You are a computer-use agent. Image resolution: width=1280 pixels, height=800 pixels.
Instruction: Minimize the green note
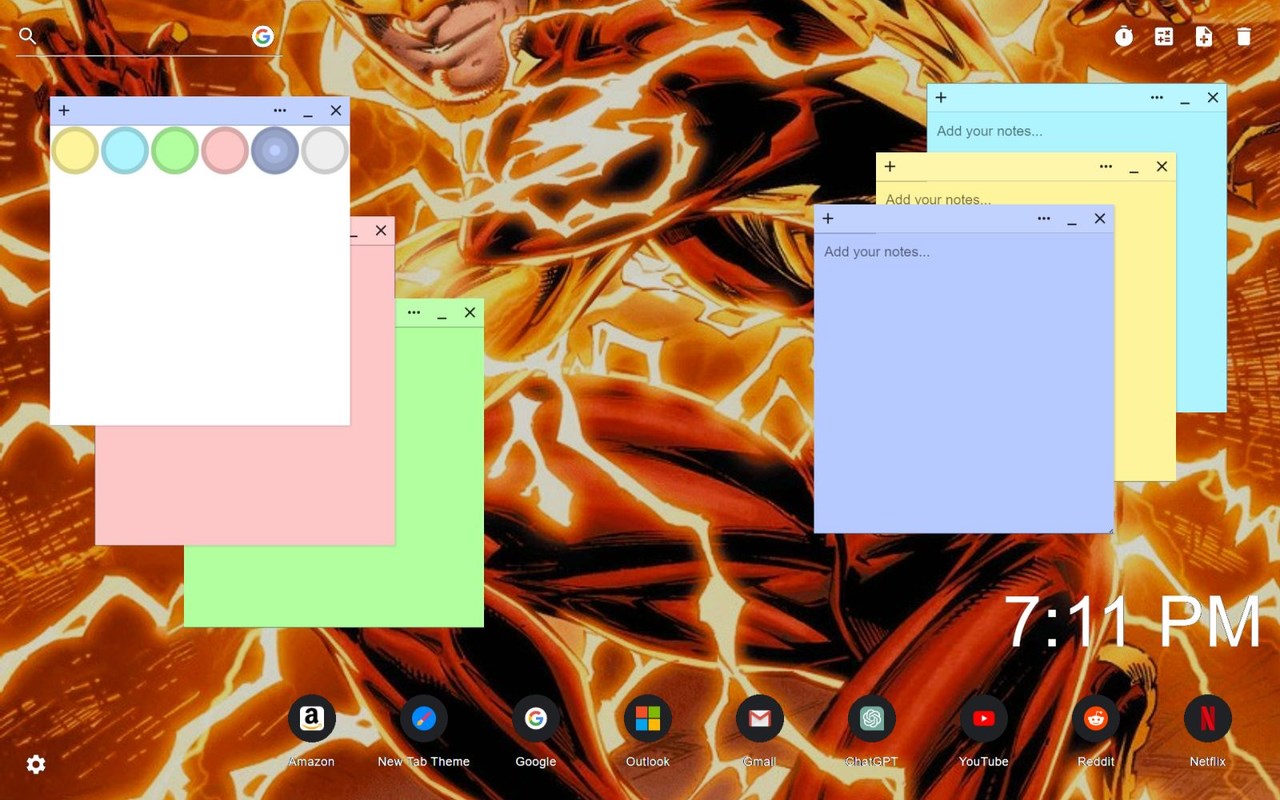tap(442, 315)
